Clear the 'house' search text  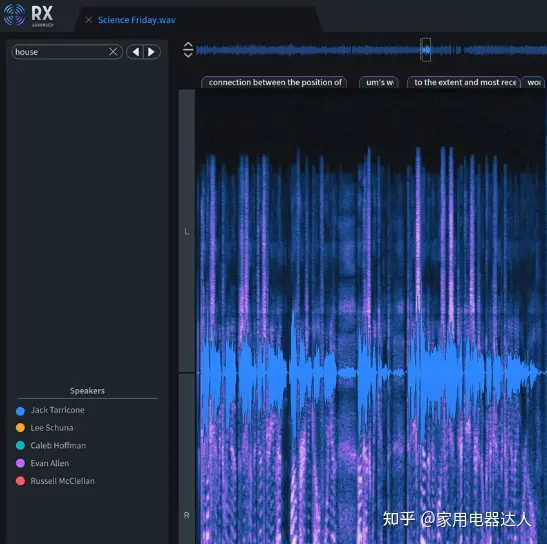(113, 52)
